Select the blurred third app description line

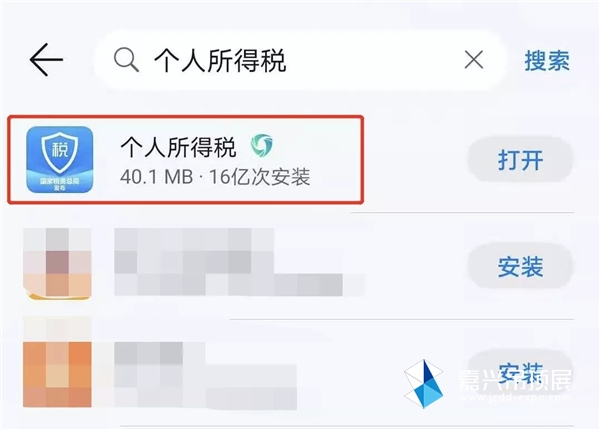pyautogui.click(x=205, y=387)
